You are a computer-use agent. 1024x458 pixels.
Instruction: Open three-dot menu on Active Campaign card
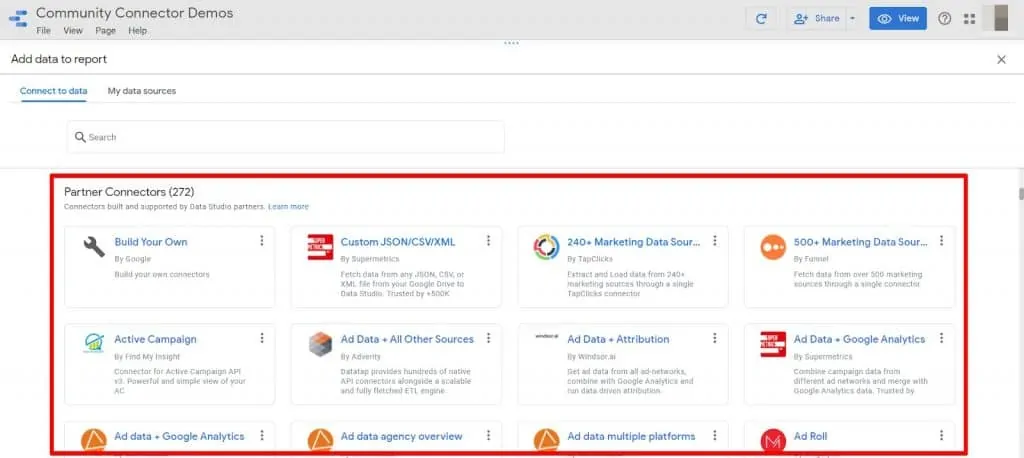coord(262,339)
